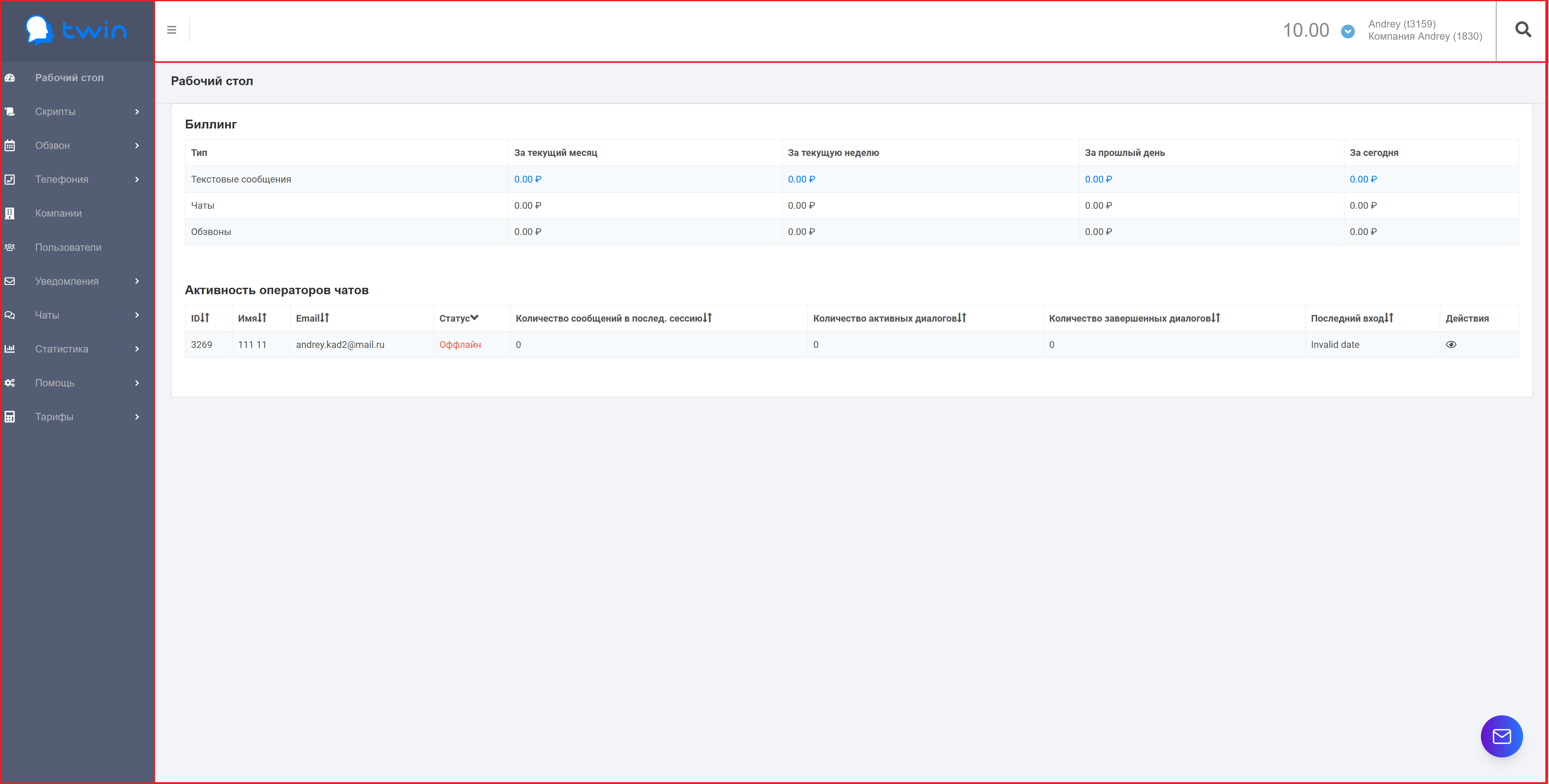Expand the Чаты menu chevron
Screen dimensions: 1549x784
137,315
